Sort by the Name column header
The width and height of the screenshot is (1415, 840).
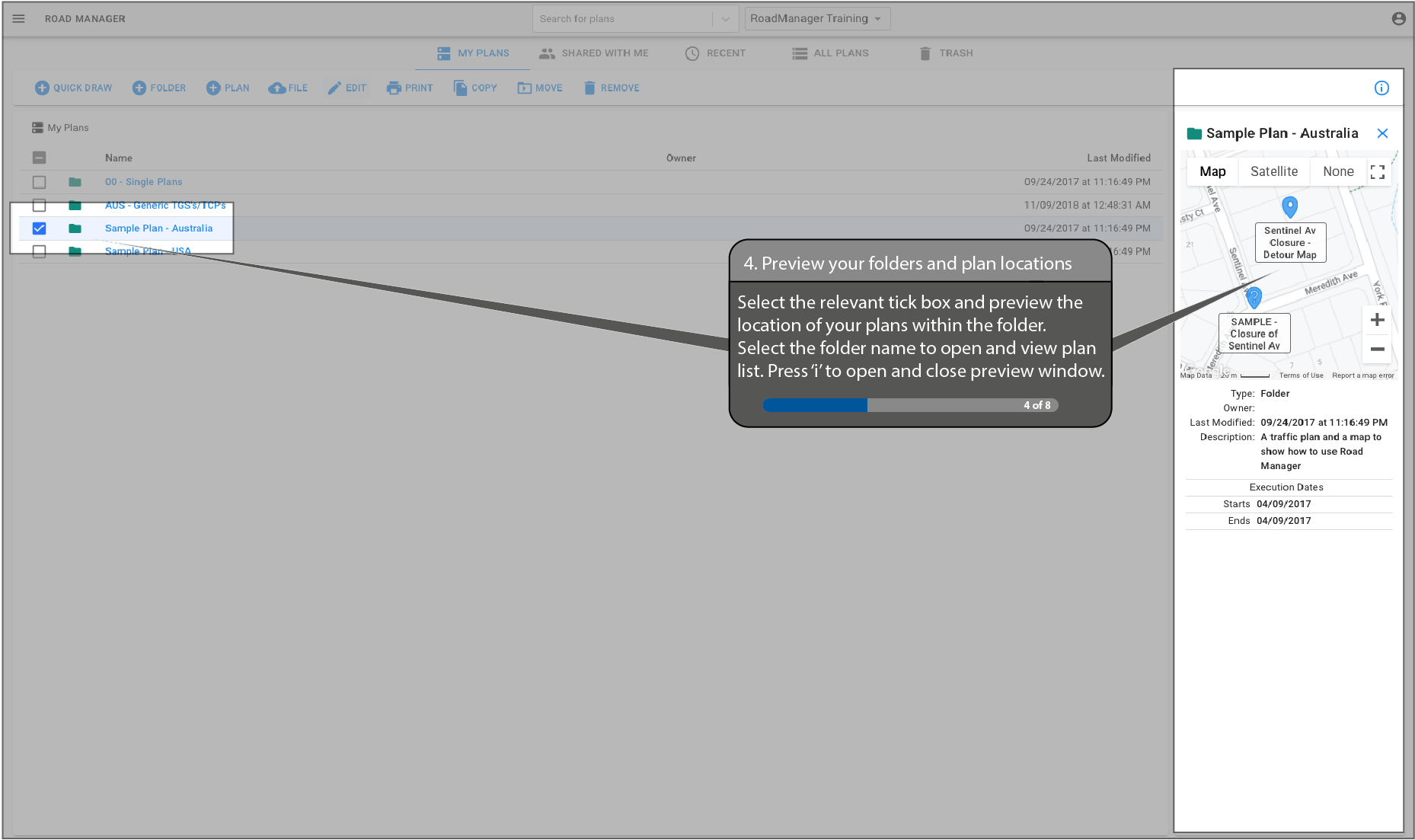[x=119, y=158]
